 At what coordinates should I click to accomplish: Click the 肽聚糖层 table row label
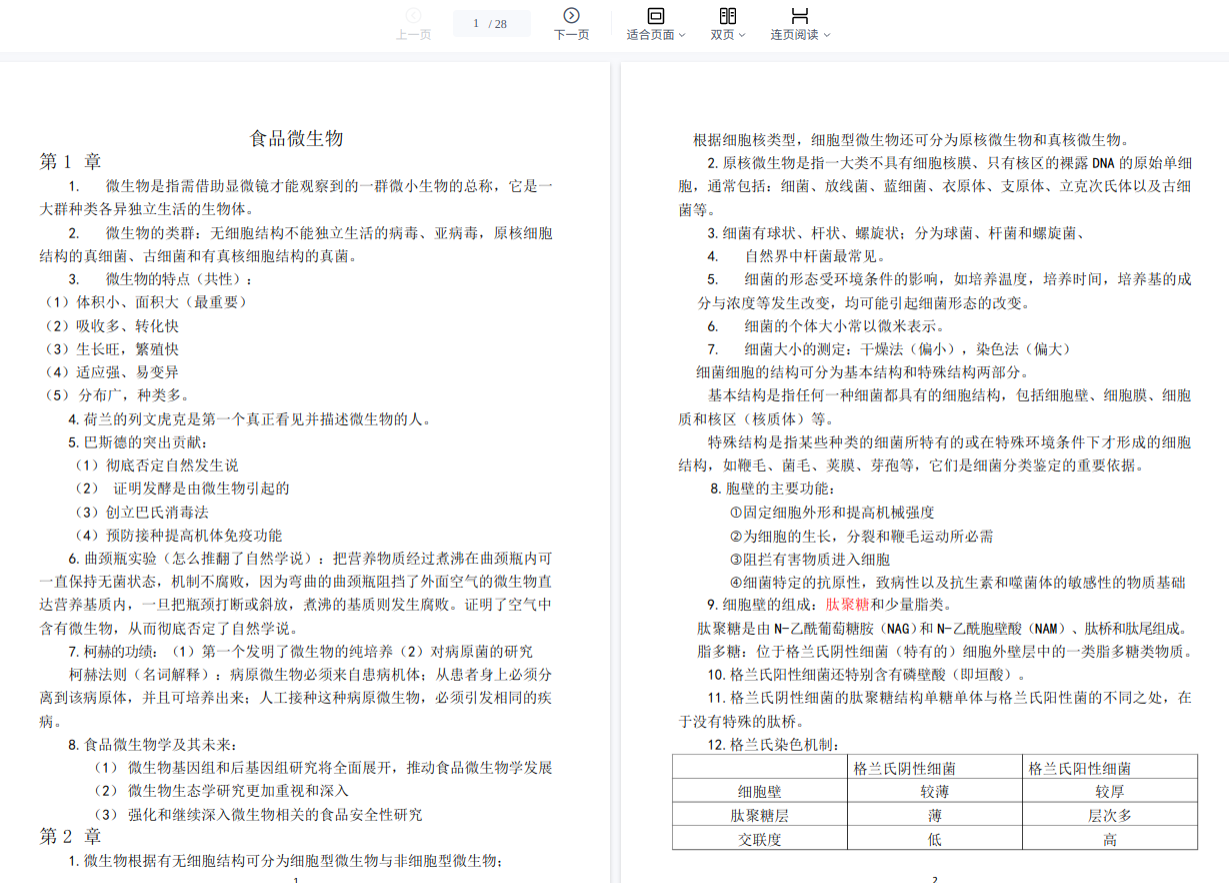(759, 816)
